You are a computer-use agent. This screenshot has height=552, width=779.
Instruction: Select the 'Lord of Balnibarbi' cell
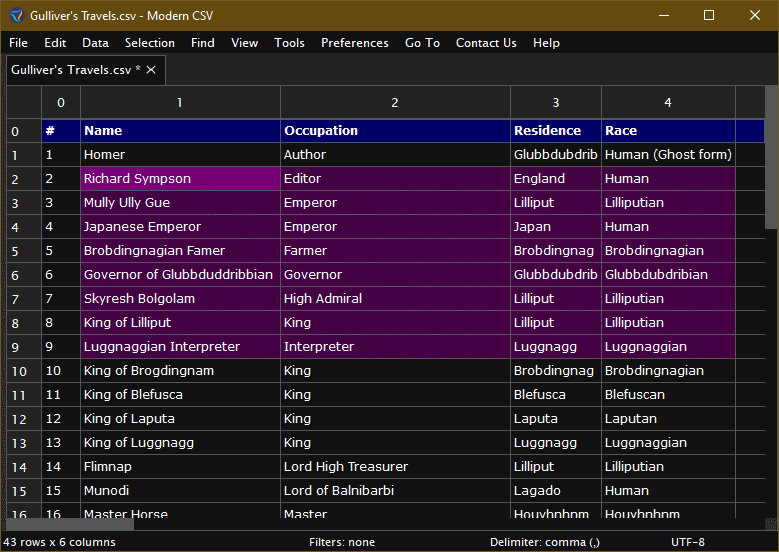tap(395, 490)
